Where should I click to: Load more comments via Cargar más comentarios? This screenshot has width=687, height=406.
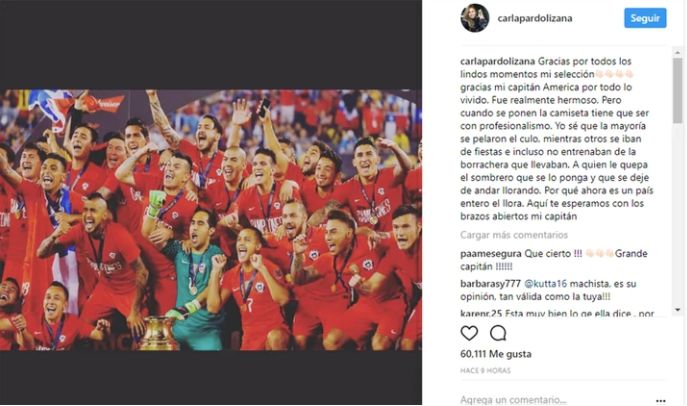(x=514, y=235)
